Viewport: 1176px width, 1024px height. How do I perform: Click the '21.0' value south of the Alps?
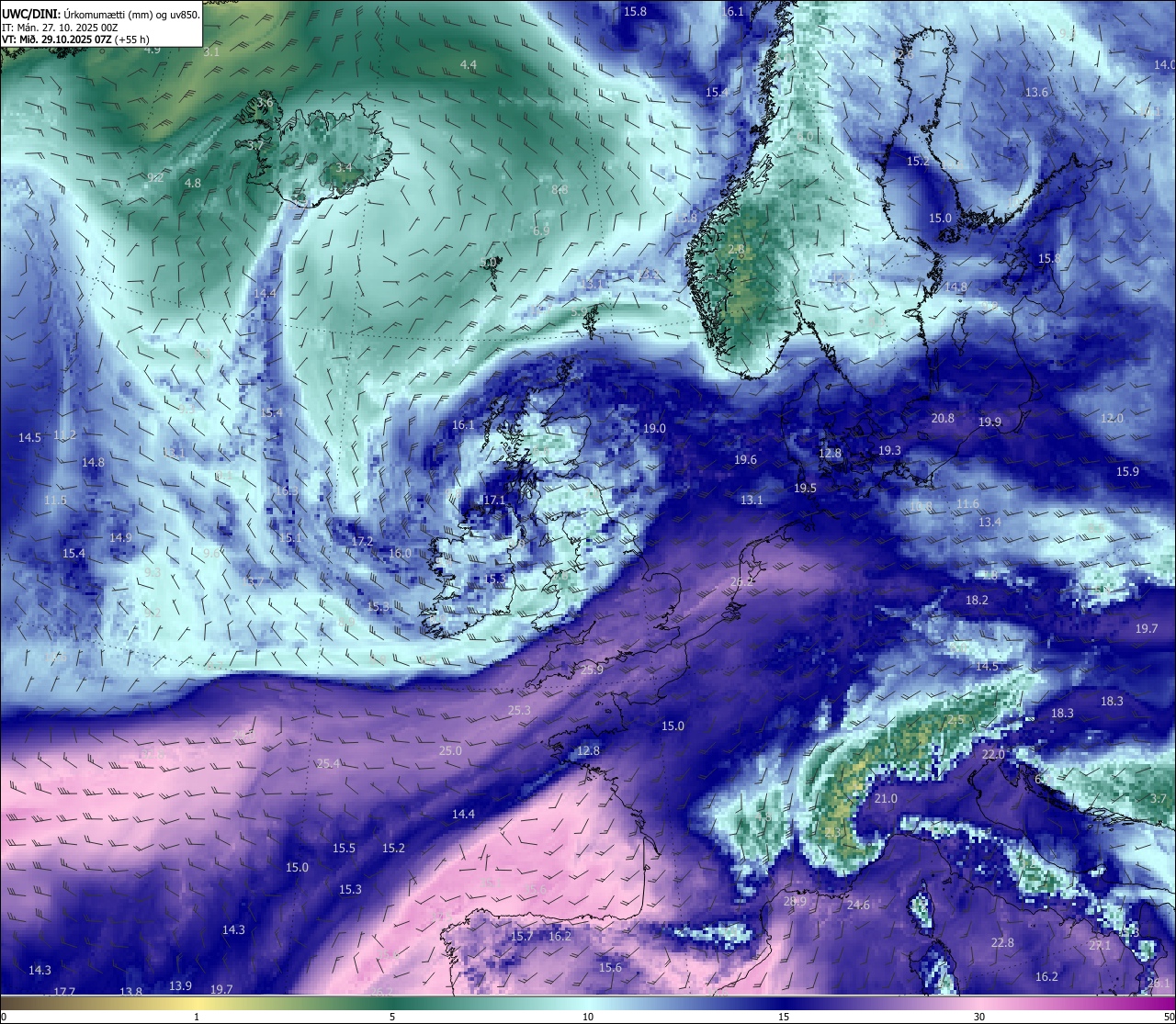click(x=886, y=798)
